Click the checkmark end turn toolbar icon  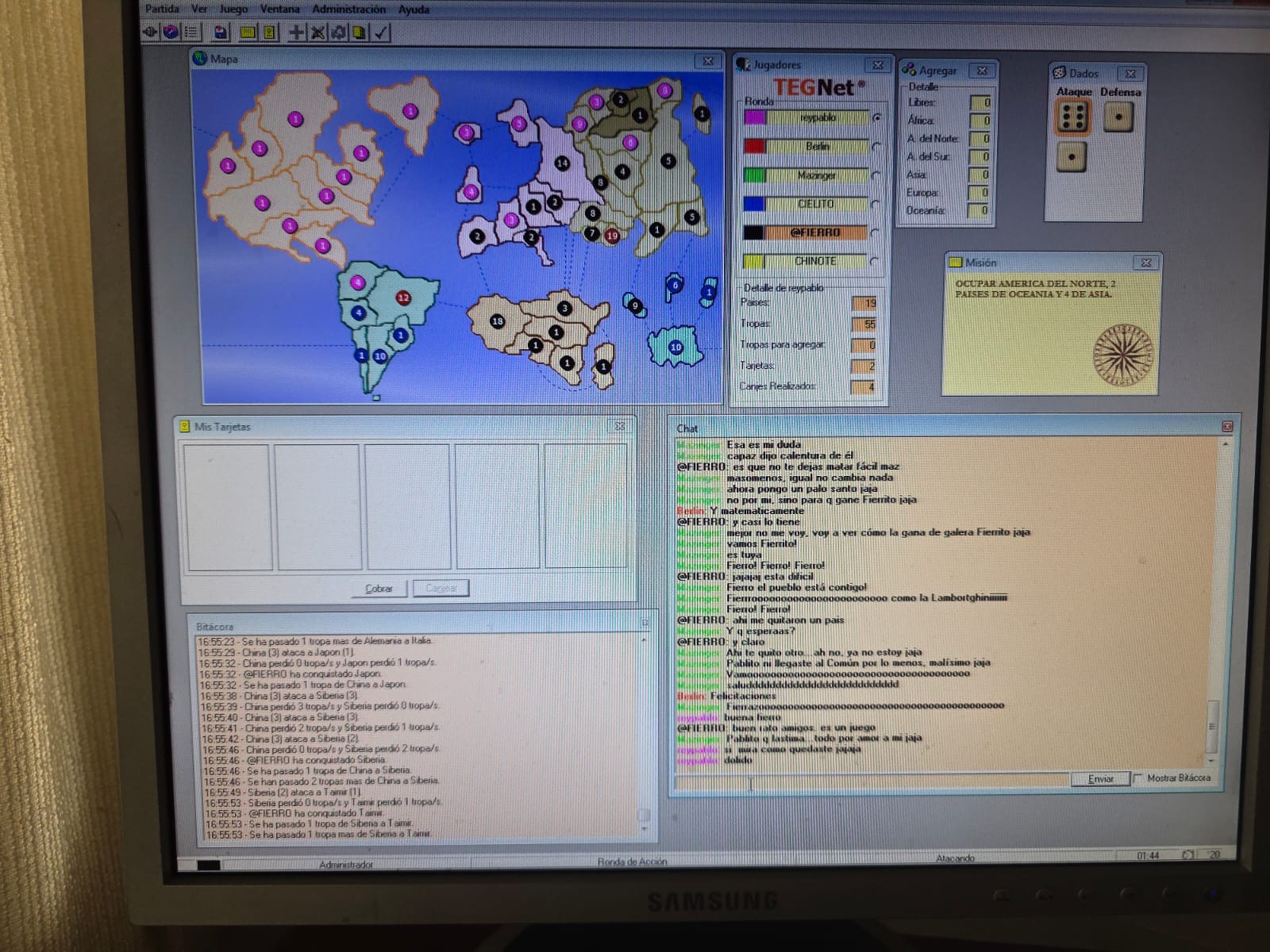click(x=381, y=33)
